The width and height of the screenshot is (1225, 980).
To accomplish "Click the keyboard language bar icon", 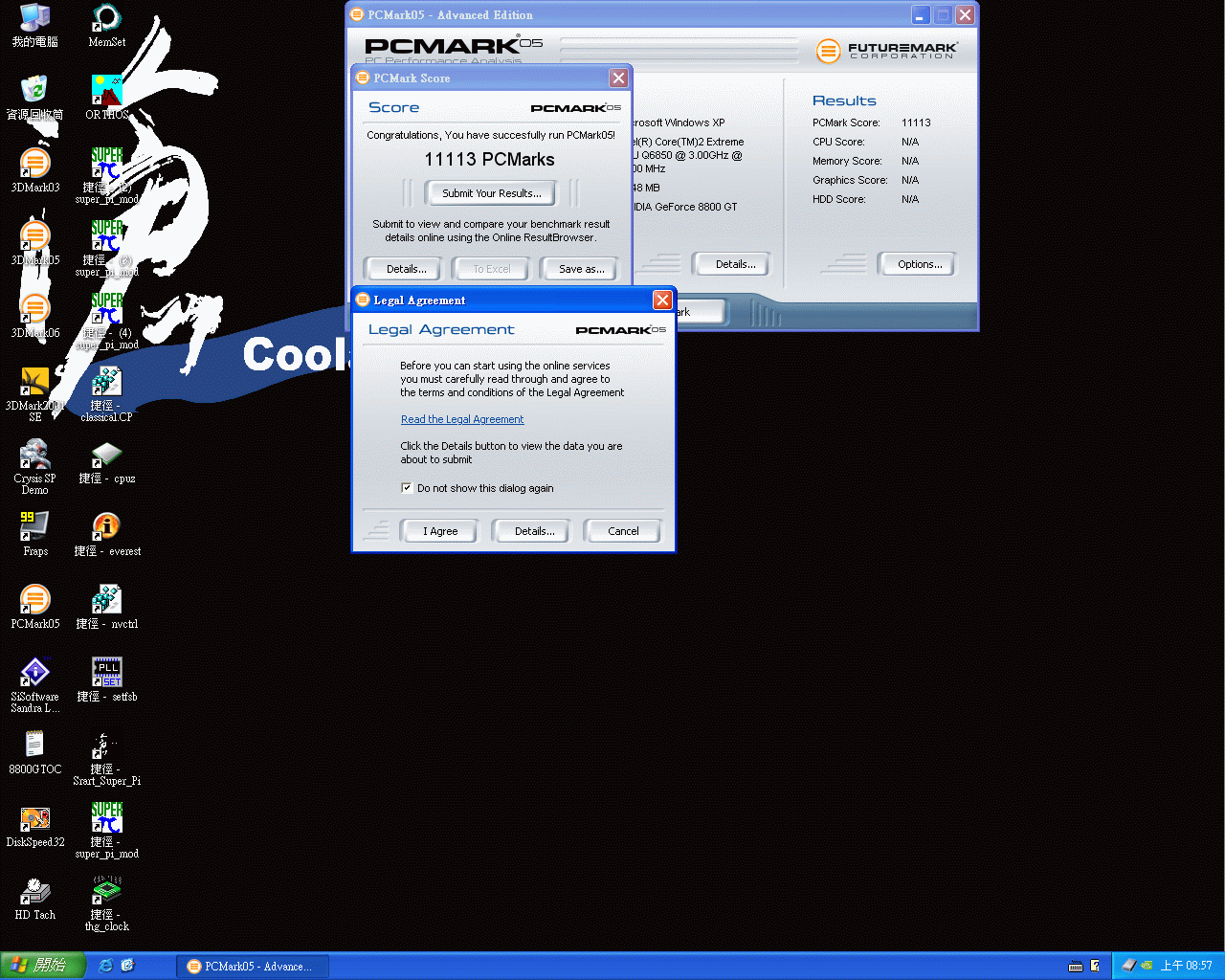I will coord(1076,966).
